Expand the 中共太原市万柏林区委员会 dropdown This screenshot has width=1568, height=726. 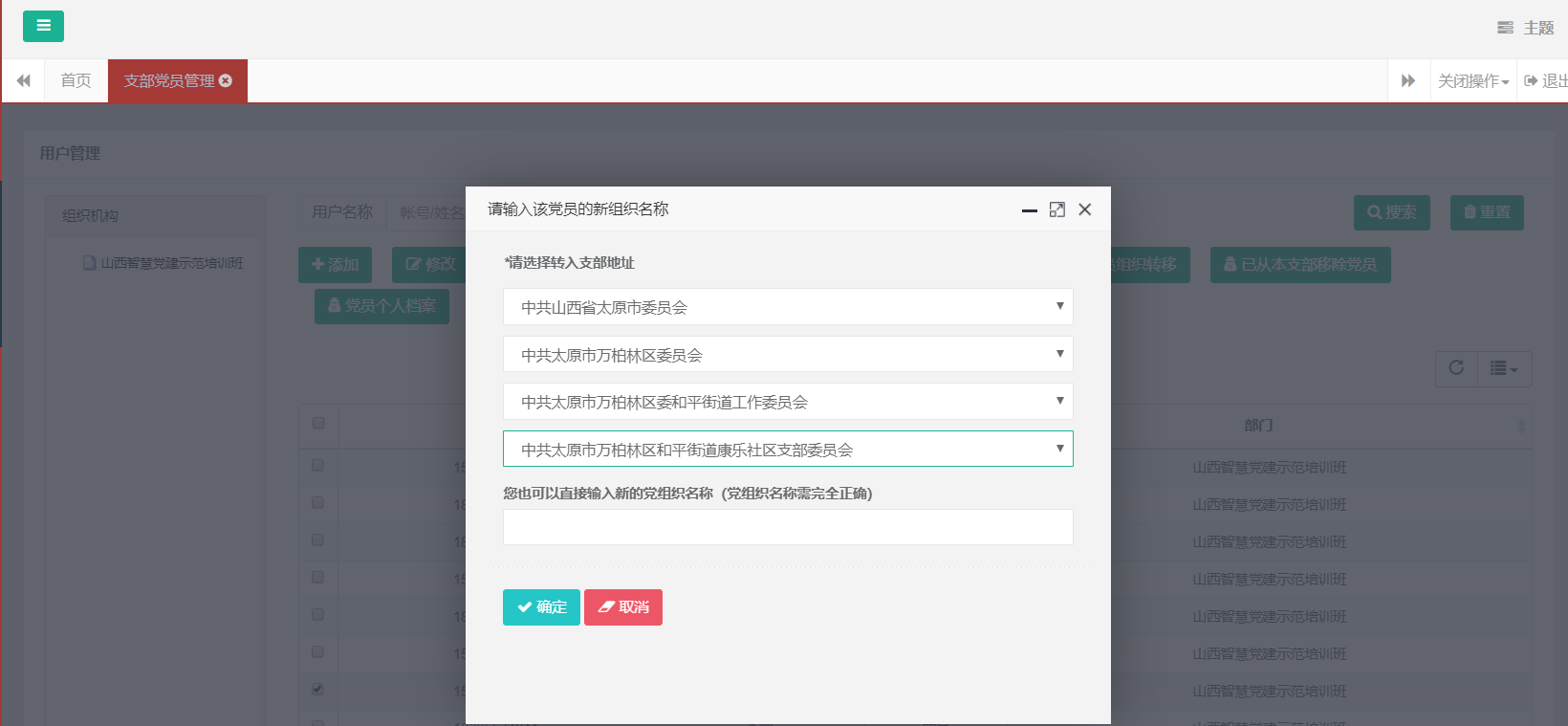788,355
